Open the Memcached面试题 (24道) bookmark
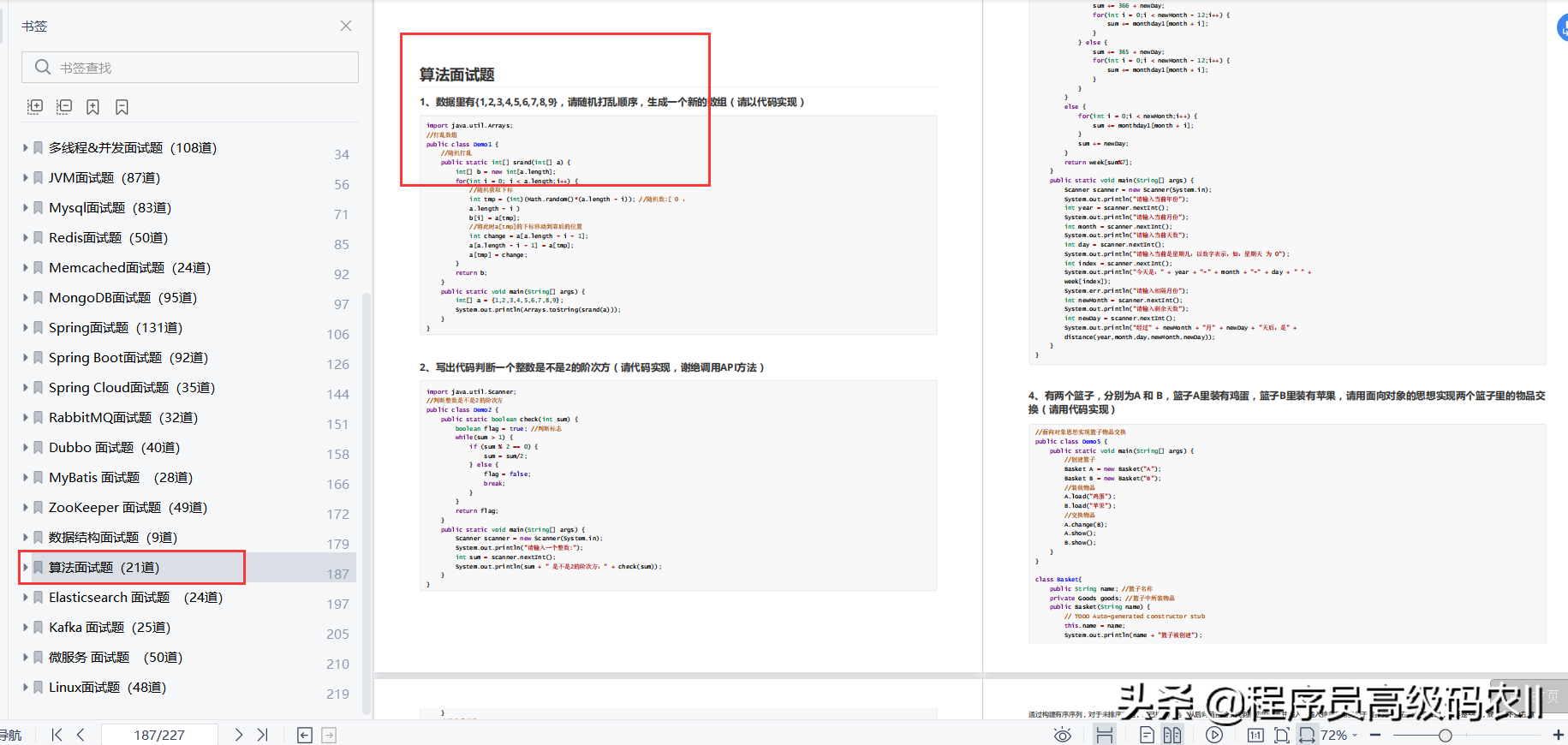The width and height of the screenshot is (1568, 745). 130,267
